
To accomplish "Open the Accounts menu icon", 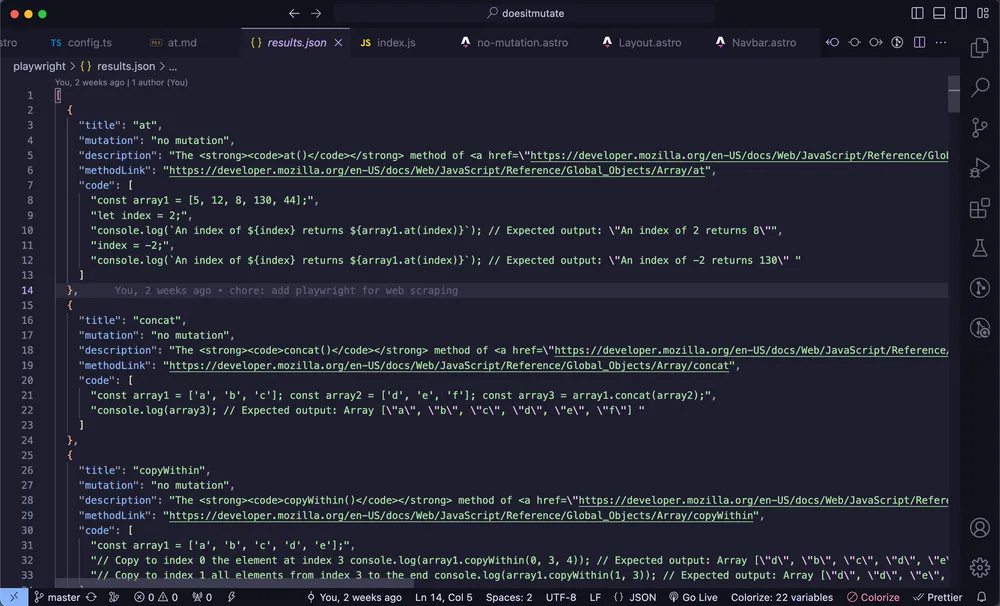I will [x=980, y=528].
